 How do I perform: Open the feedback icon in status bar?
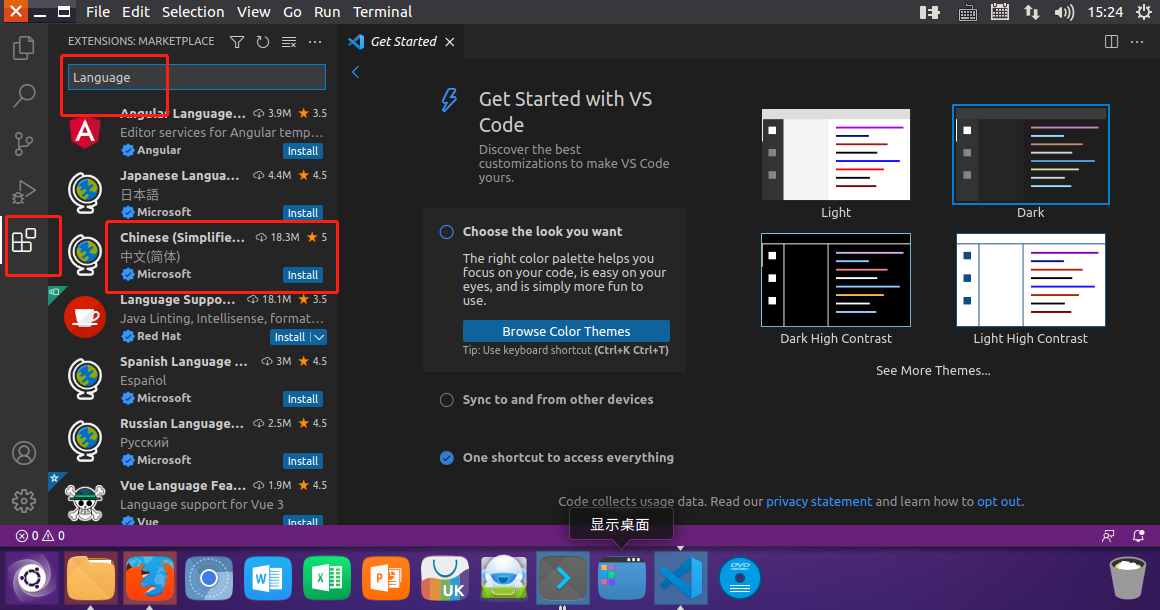click(x=1108, y=536)
